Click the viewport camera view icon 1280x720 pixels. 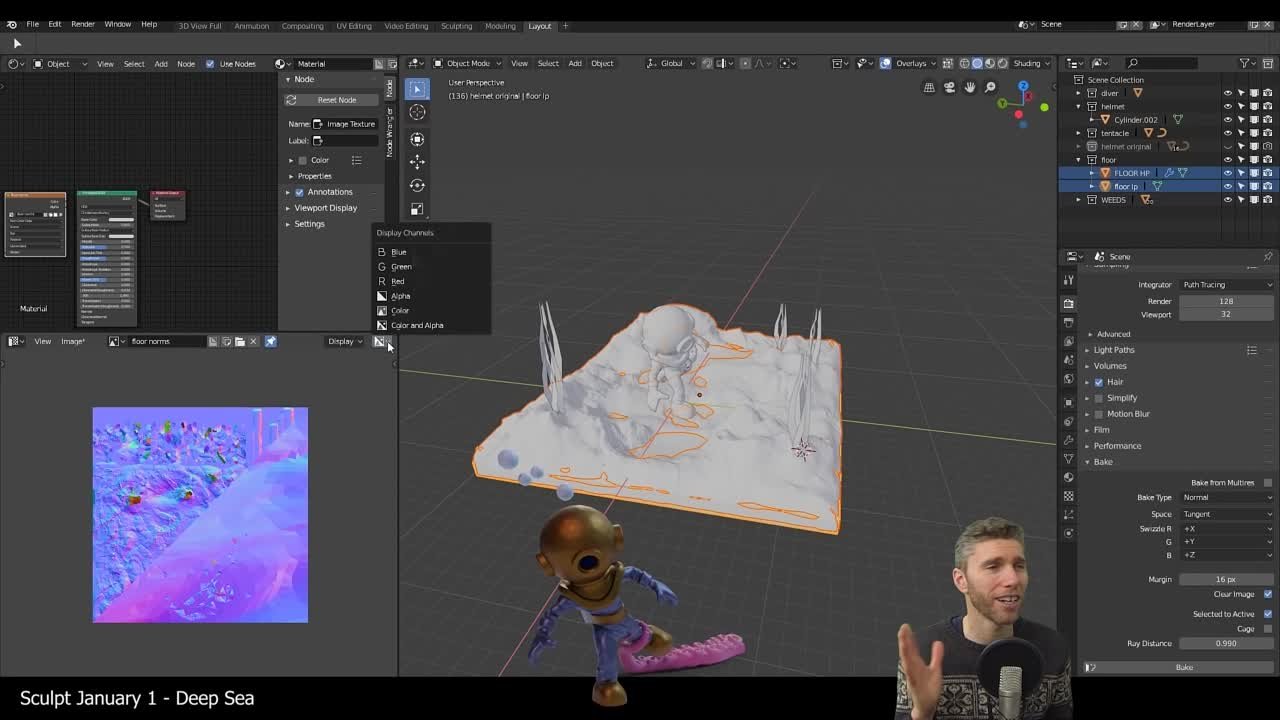point(948,87)
